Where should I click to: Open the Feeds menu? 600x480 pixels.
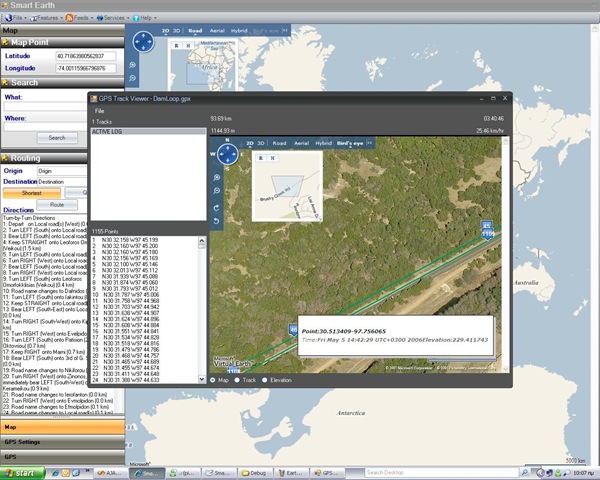pyautogui.click(x=81, y=18)
